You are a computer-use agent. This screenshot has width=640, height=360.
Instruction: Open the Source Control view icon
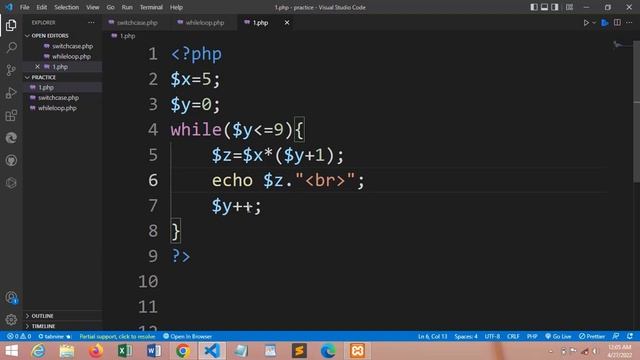coord(11,70)
